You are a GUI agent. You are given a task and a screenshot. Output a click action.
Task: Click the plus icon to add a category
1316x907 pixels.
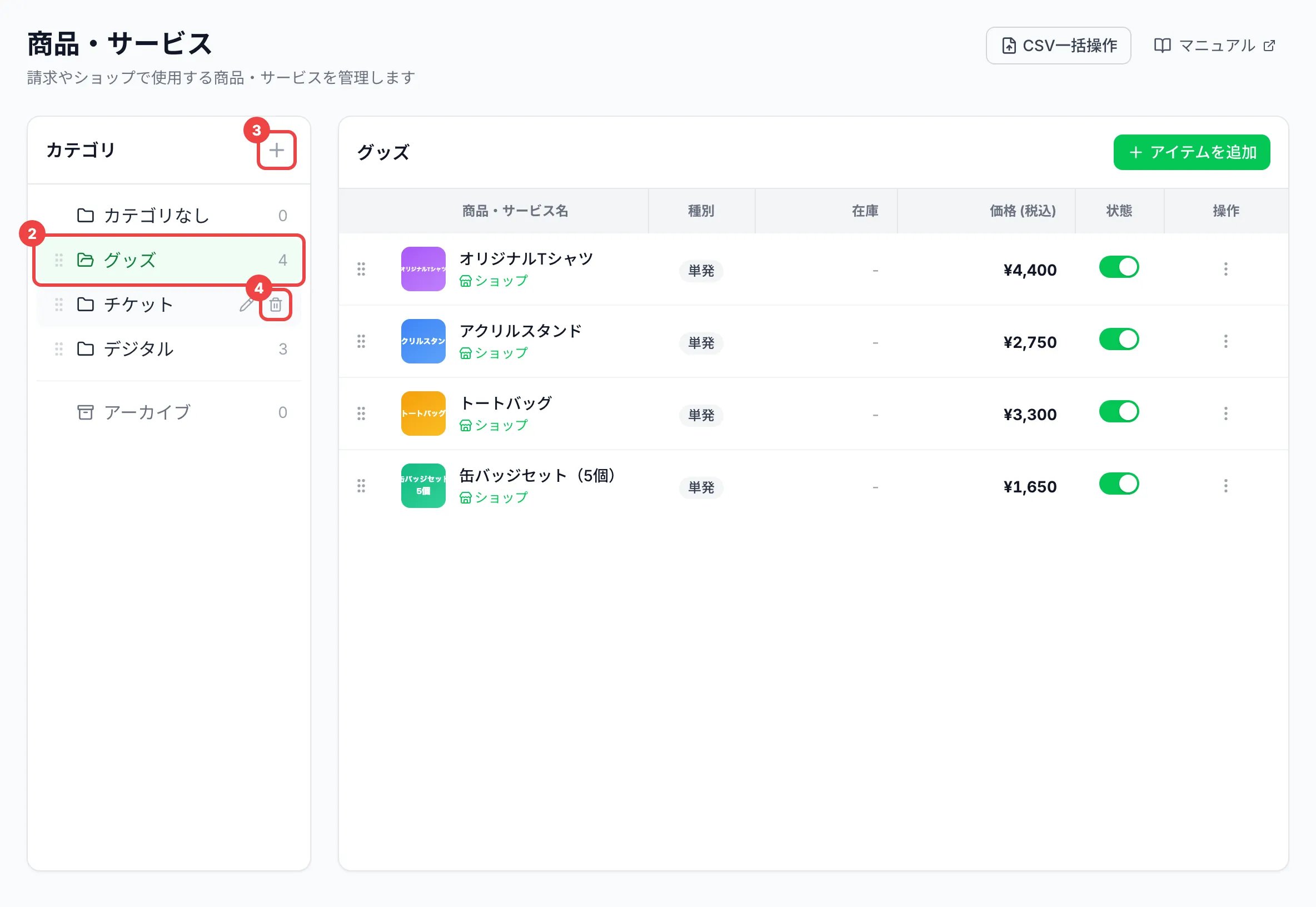click(277, 150)
